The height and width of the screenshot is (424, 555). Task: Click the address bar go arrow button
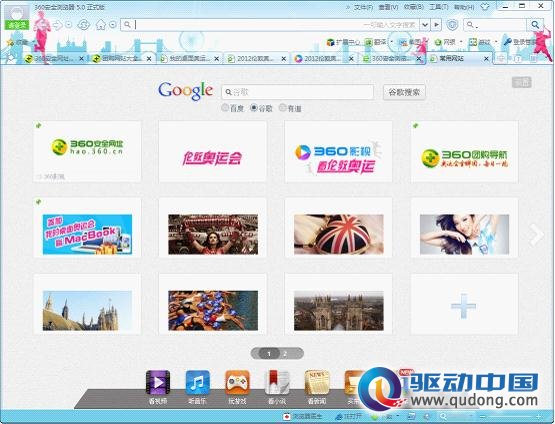point(436,24)
